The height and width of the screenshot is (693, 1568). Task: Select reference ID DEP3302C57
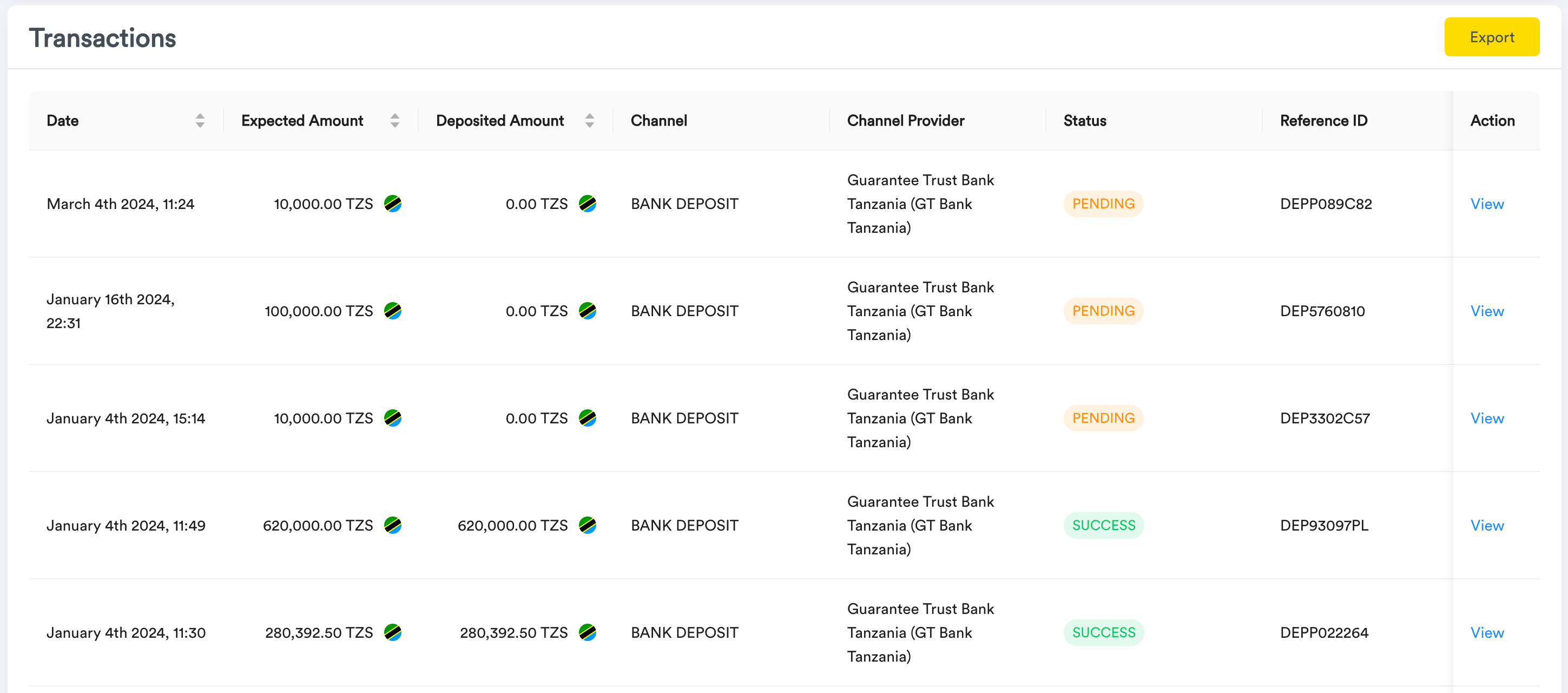[1325, 419]
